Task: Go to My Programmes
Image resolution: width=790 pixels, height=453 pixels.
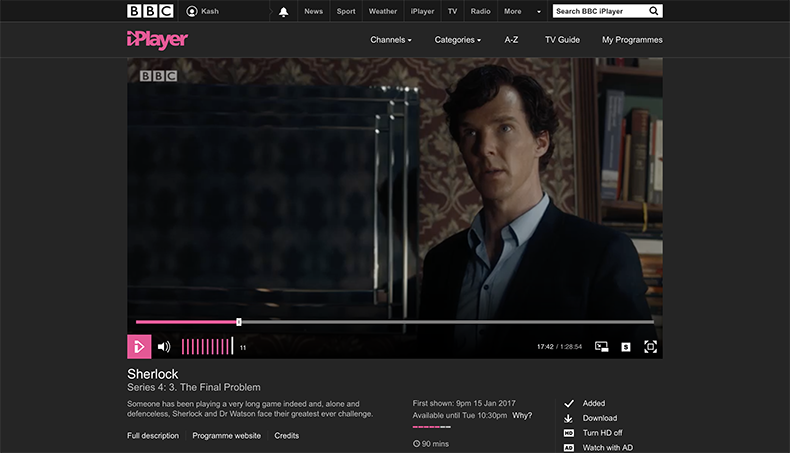Action: click(x=632, y=40)
